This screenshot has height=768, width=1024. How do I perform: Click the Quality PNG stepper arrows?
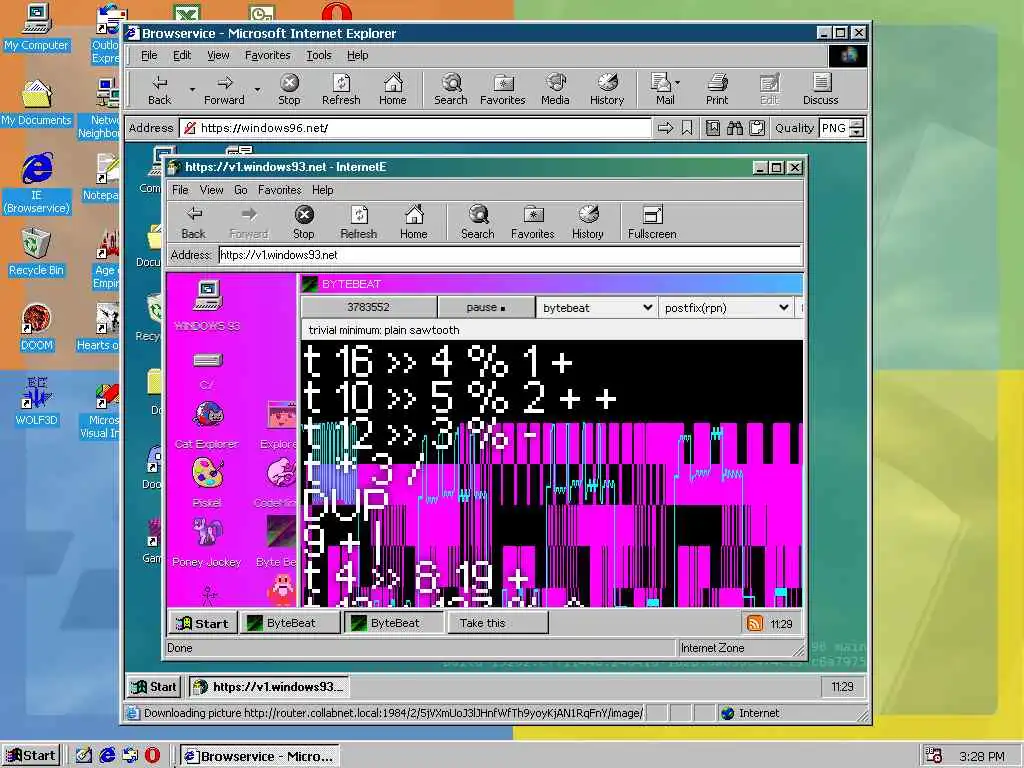[857, 128]
